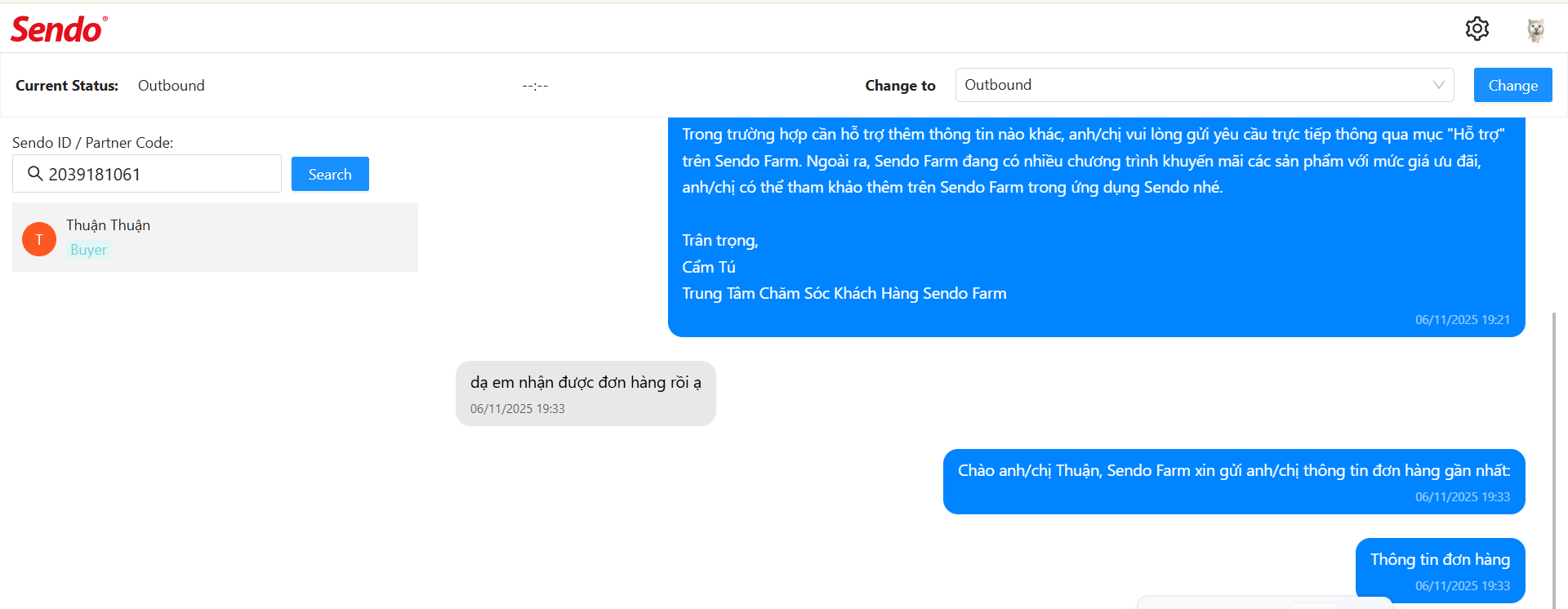Click the 'Trân trọng,' line
This screenshot has width=1568, height=609.
(x=720, y=240)
